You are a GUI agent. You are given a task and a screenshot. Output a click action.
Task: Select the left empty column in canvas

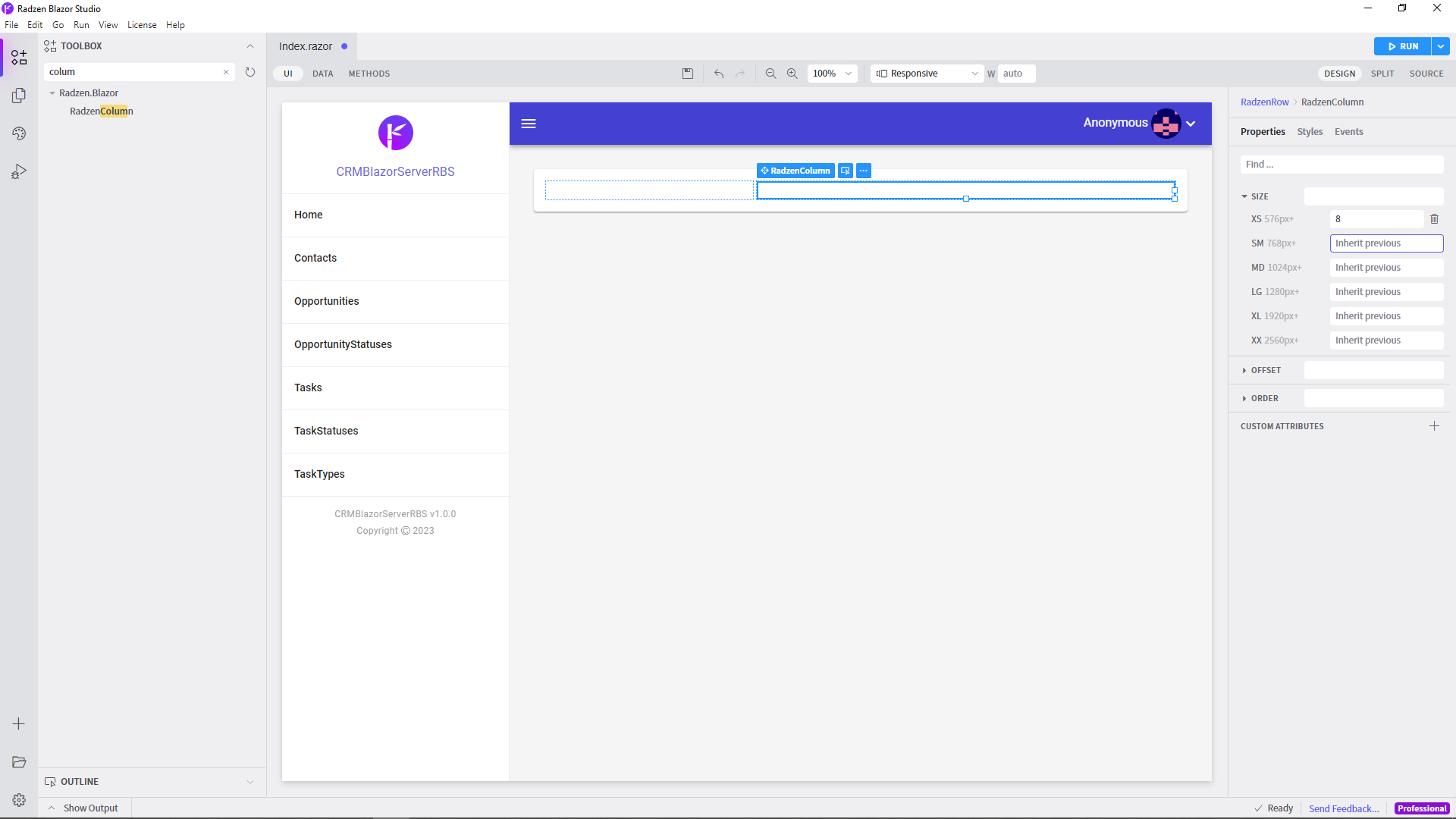649,190
